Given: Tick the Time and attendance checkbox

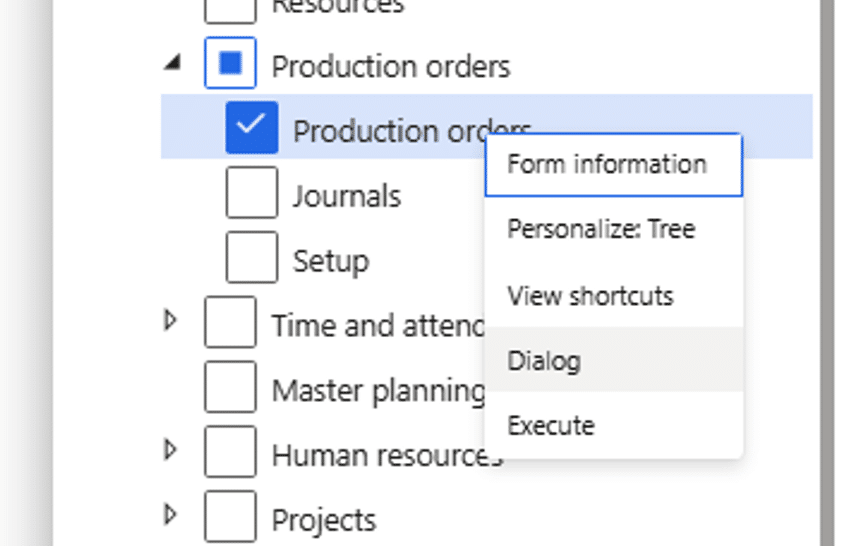Looking at the screenshot, I should pyautogui.click(x=230, y=322).
